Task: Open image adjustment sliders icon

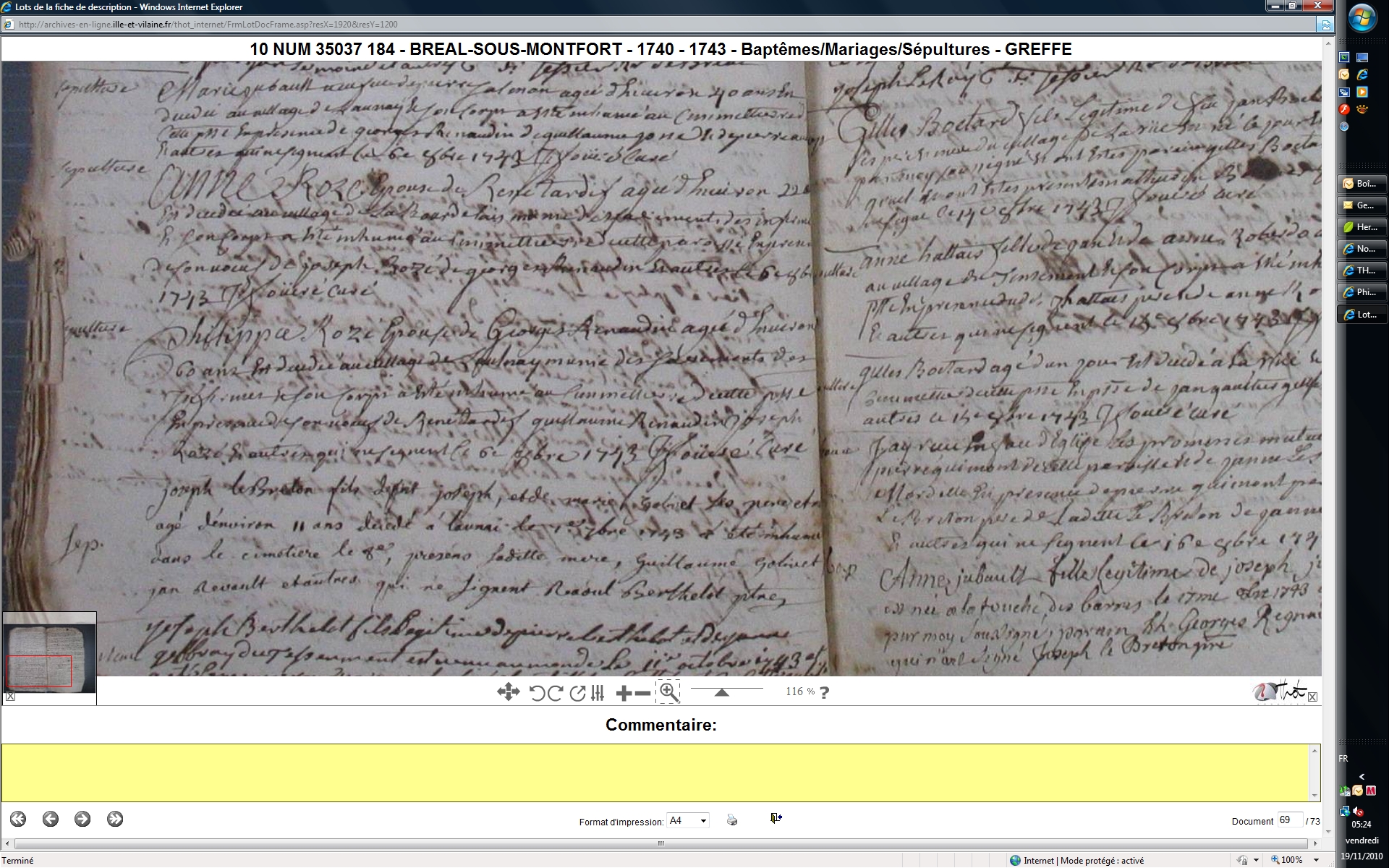Action: pos(598,693)
